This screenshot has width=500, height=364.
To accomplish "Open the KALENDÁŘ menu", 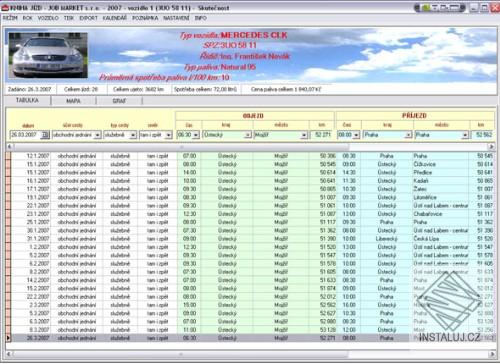I will [115, 18].
